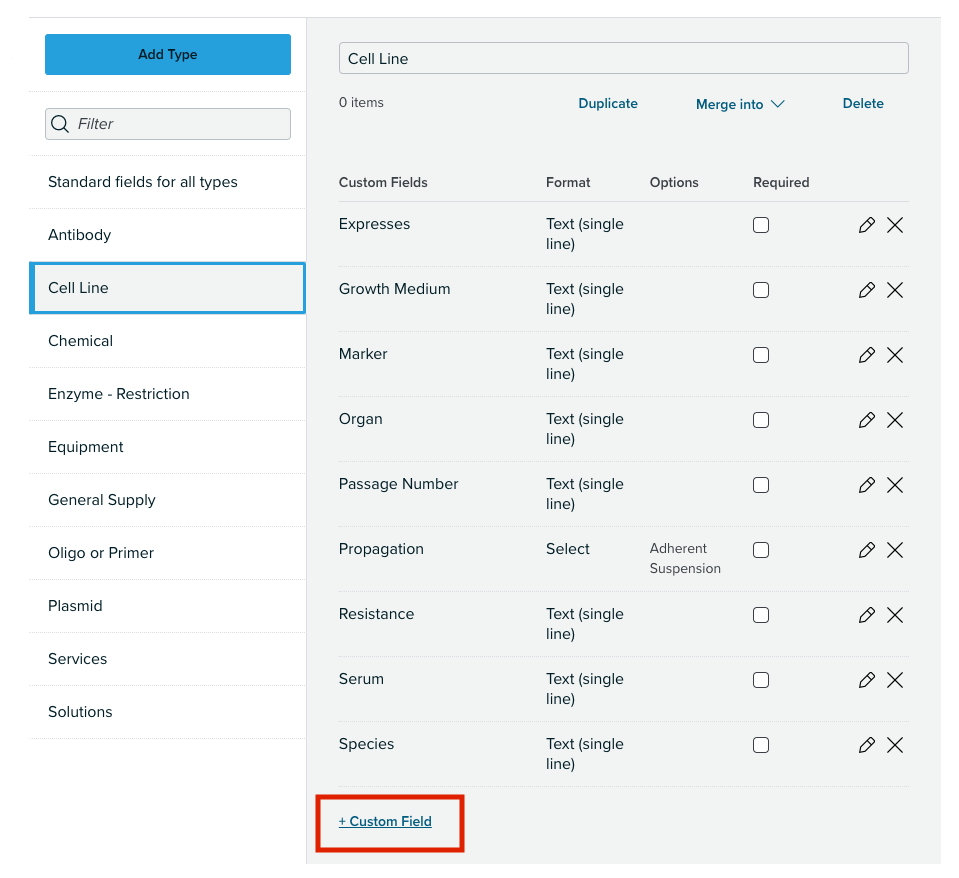Screen dimensions: 959x878
Task: Toggle required checkbox for Organ
Action: tap(761, 420)
